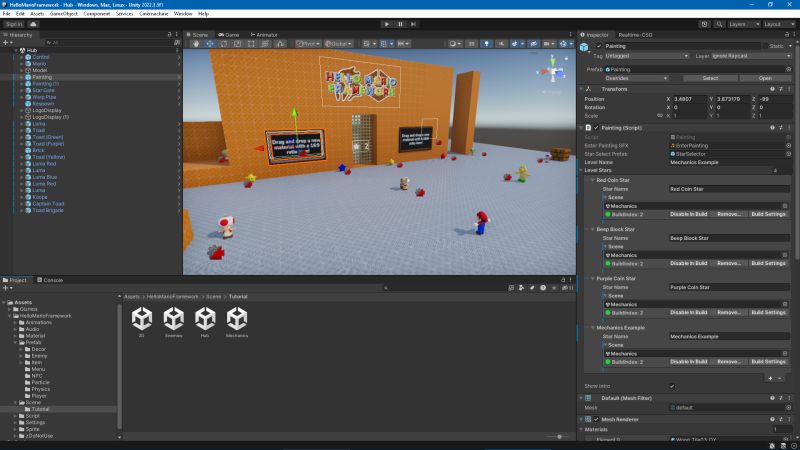
Task: Click the global search magnifier icon
Action: (719, 24)
